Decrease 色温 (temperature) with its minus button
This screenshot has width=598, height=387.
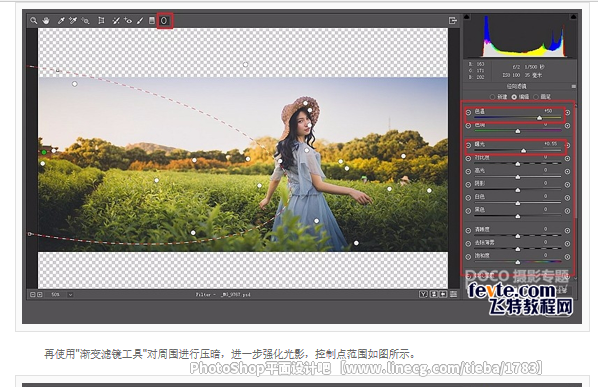(x=468, y=112)
